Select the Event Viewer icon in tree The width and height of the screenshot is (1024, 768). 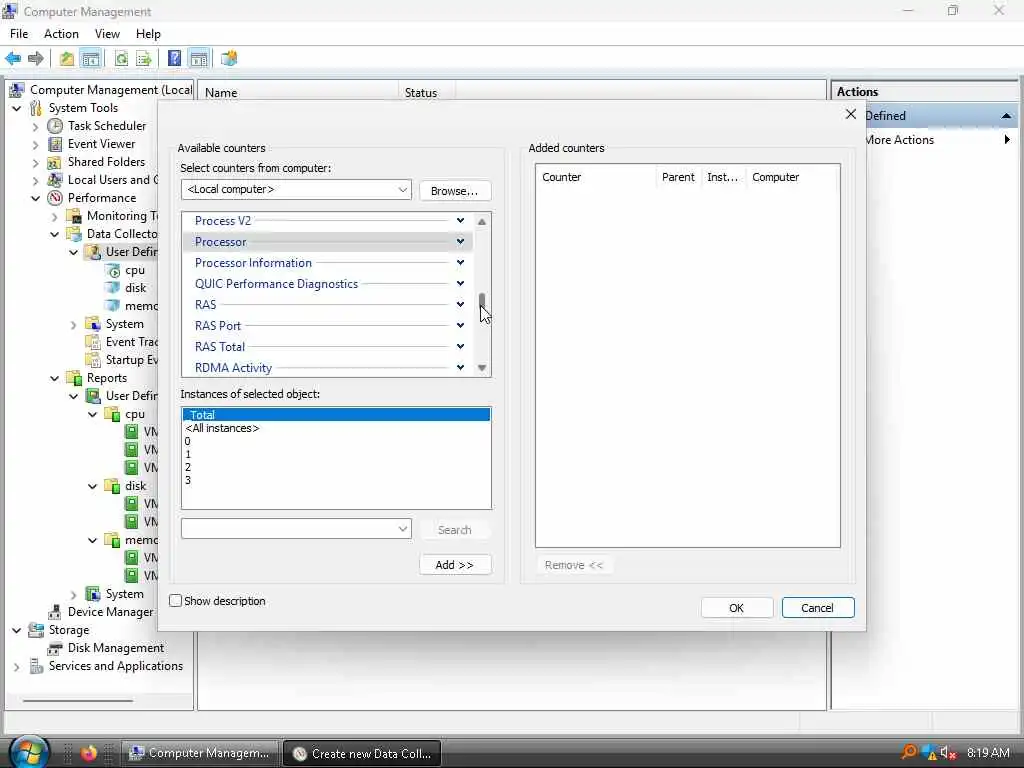click(x=56, y=144)
